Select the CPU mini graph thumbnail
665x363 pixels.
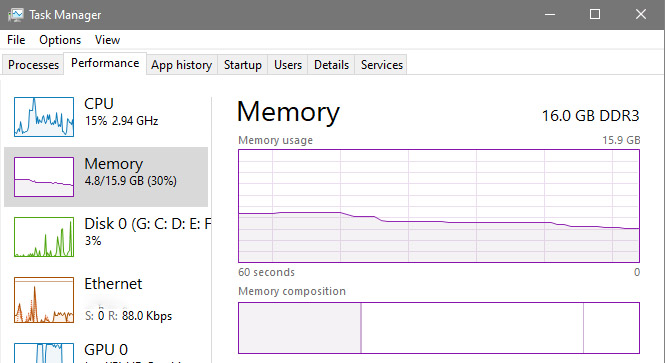[44, 117]
